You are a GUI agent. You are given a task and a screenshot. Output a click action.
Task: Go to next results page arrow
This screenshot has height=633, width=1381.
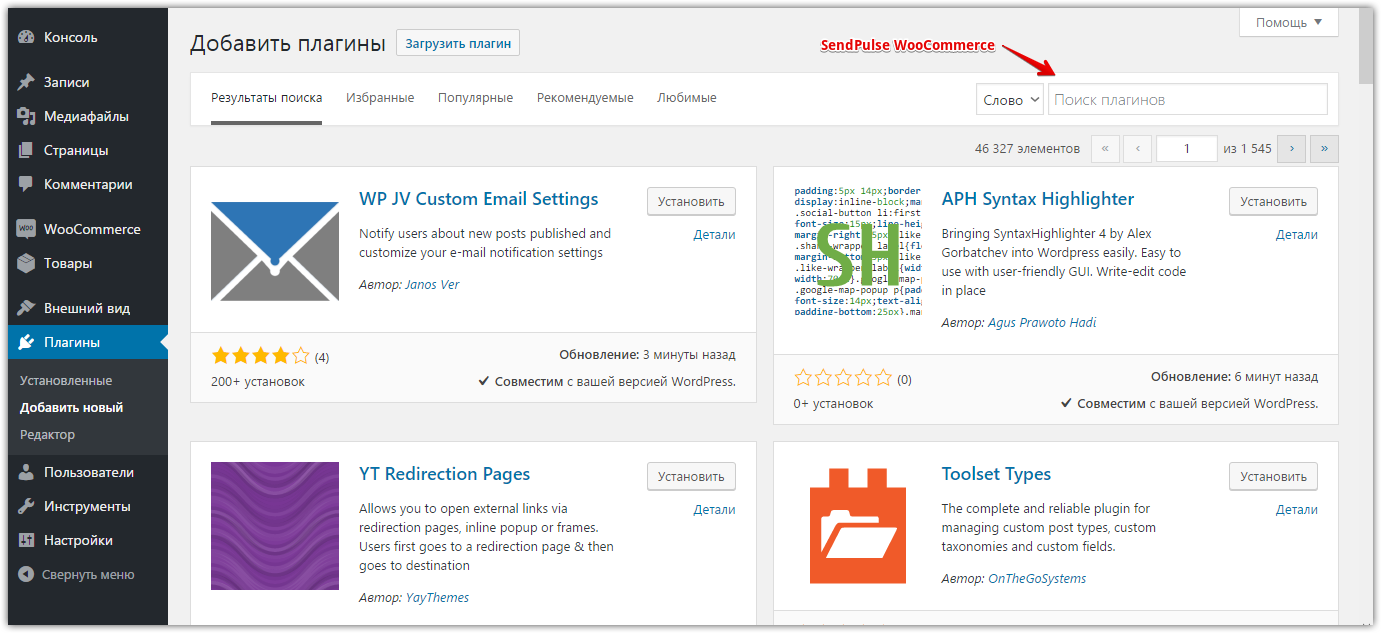click(x=1291, y=149)
